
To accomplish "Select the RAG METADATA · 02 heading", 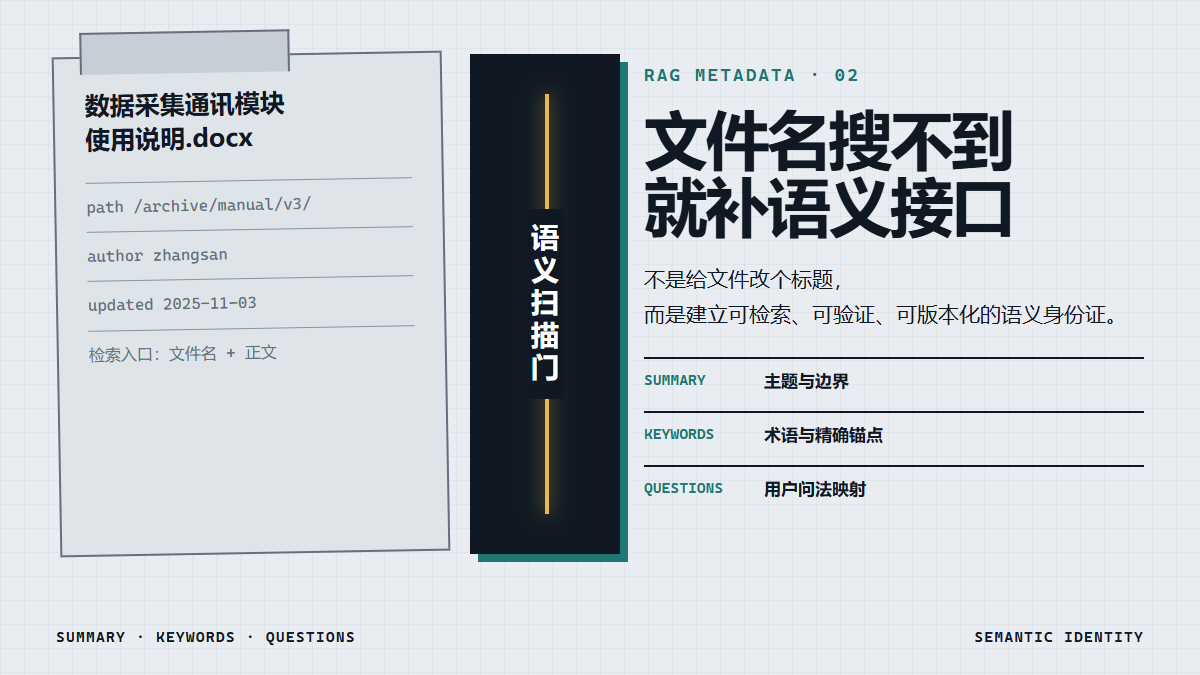I will [x=751, y=75].
